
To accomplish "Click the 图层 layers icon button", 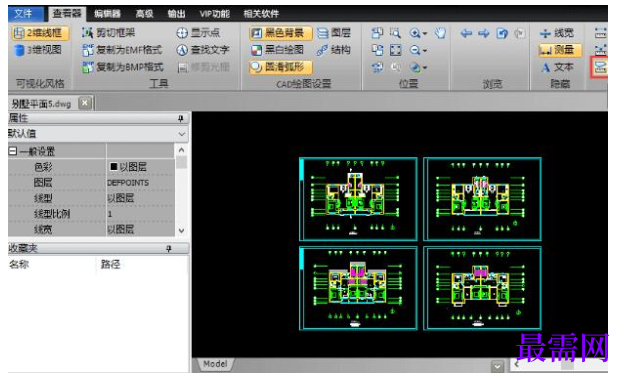I will coord(334,33).
